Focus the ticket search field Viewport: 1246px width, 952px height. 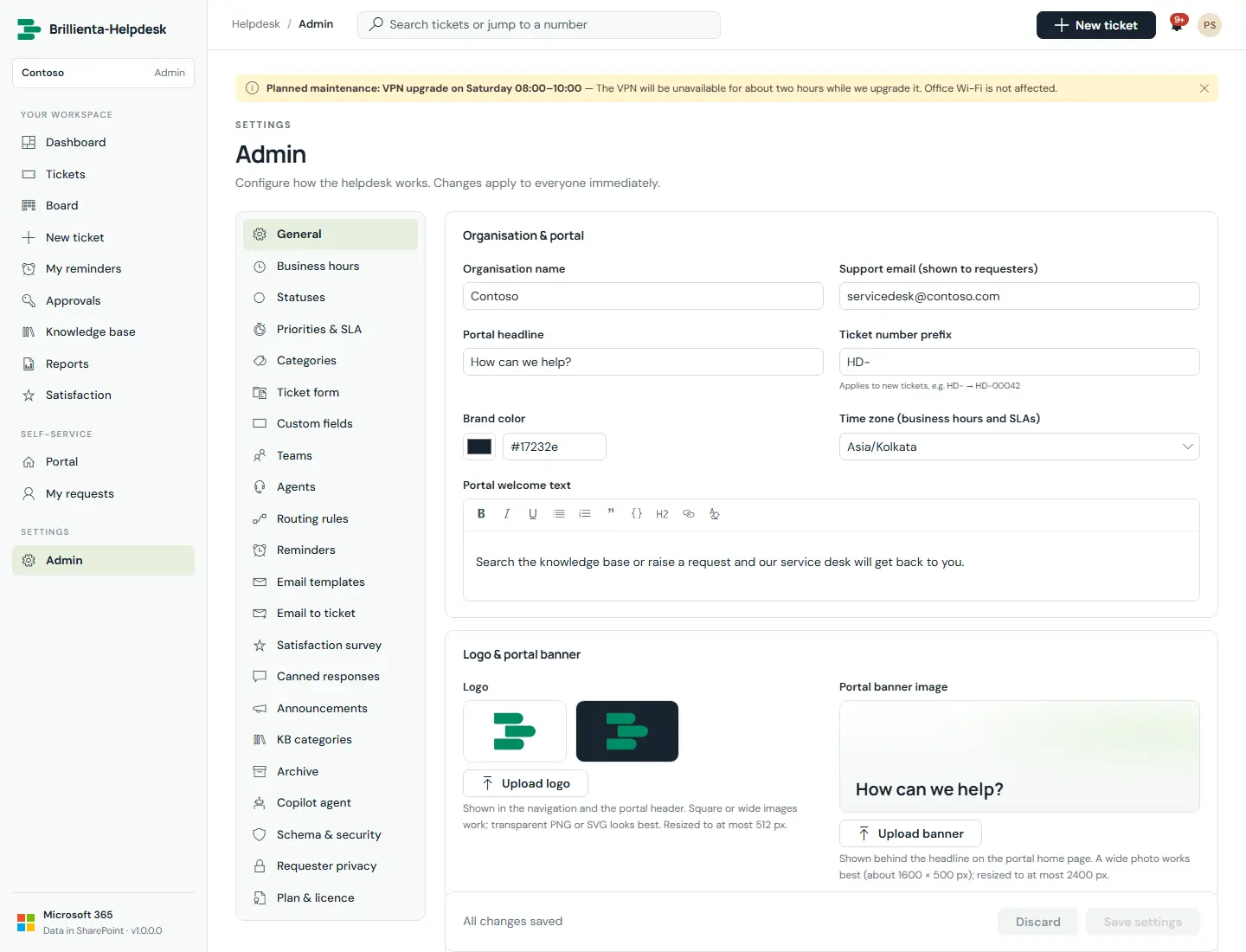point(539,24)
